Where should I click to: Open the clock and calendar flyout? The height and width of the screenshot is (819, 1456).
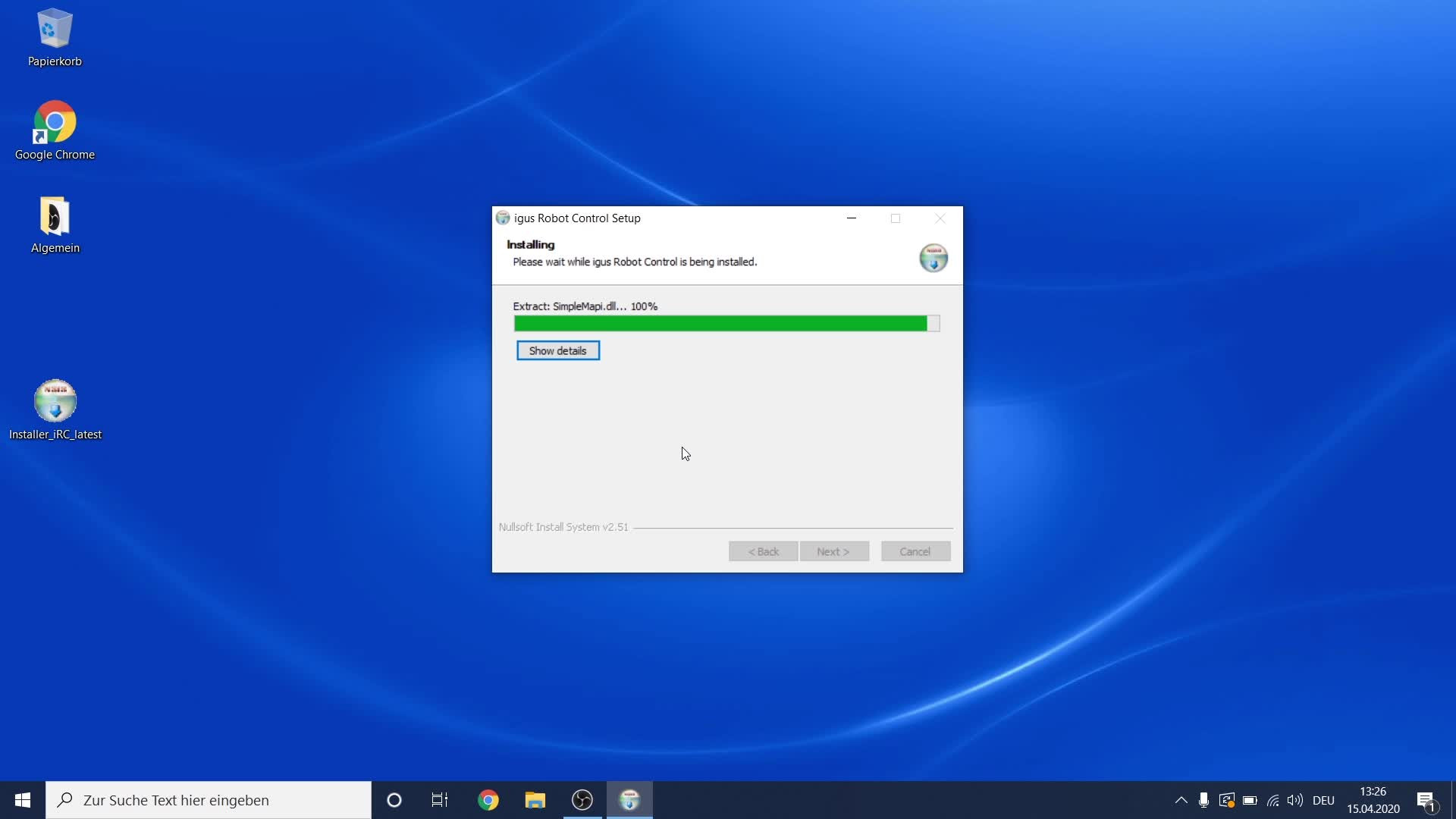point(1373,800)
